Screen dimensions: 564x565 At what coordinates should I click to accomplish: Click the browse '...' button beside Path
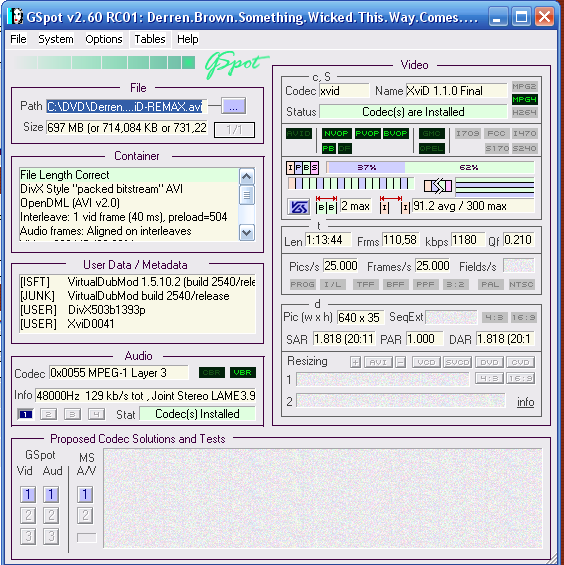[x=233, y=106]
